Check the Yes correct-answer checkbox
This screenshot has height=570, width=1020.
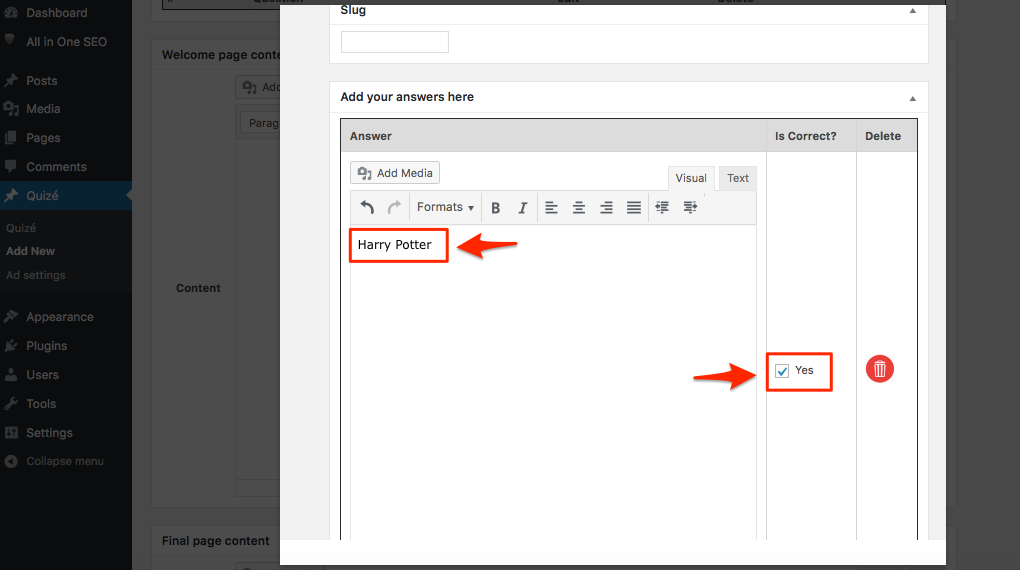[783, 371]
